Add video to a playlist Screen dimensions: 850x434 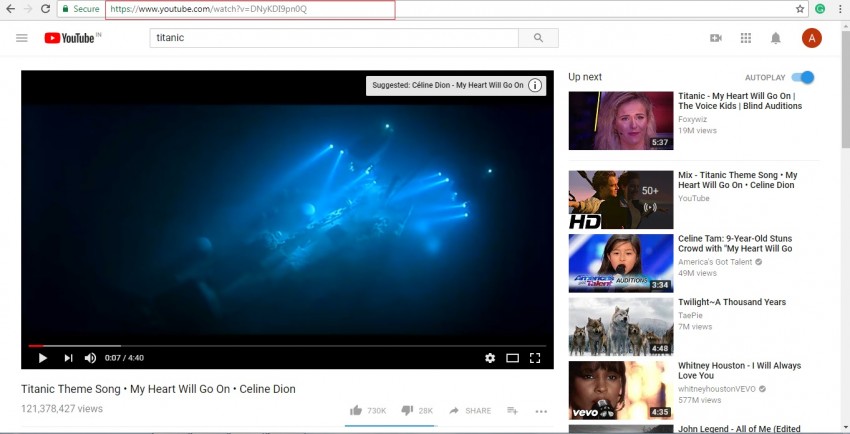coord(512,411)
